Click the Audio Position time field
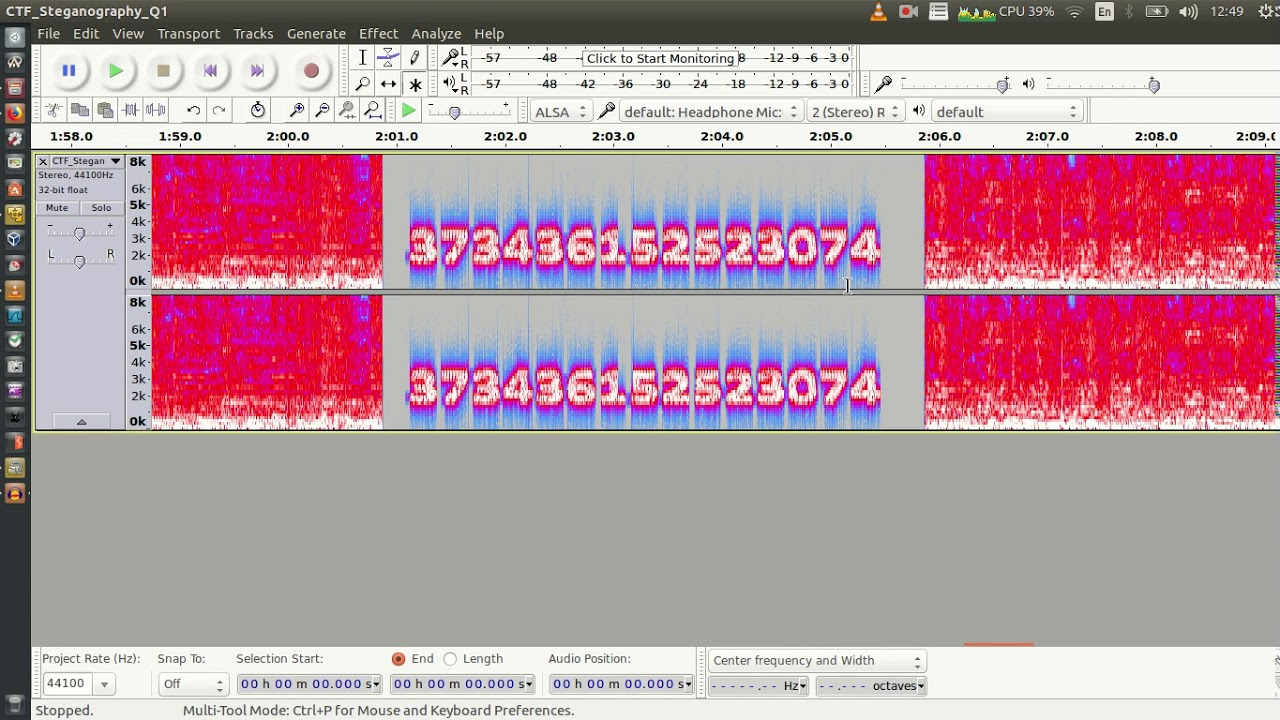 coord(621,684)
